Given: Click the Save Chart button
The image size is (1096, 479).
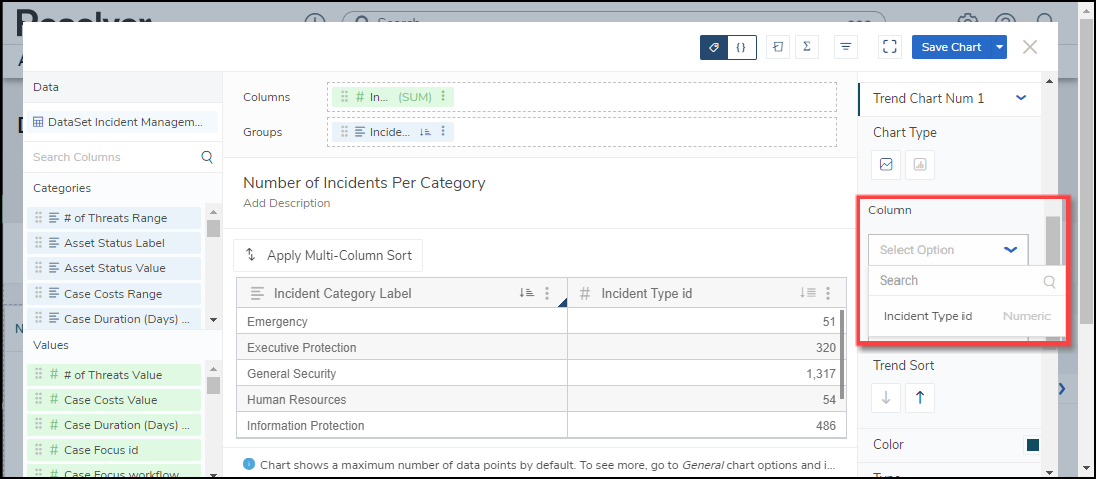Looking at the screenshot, I should (951, 47).
